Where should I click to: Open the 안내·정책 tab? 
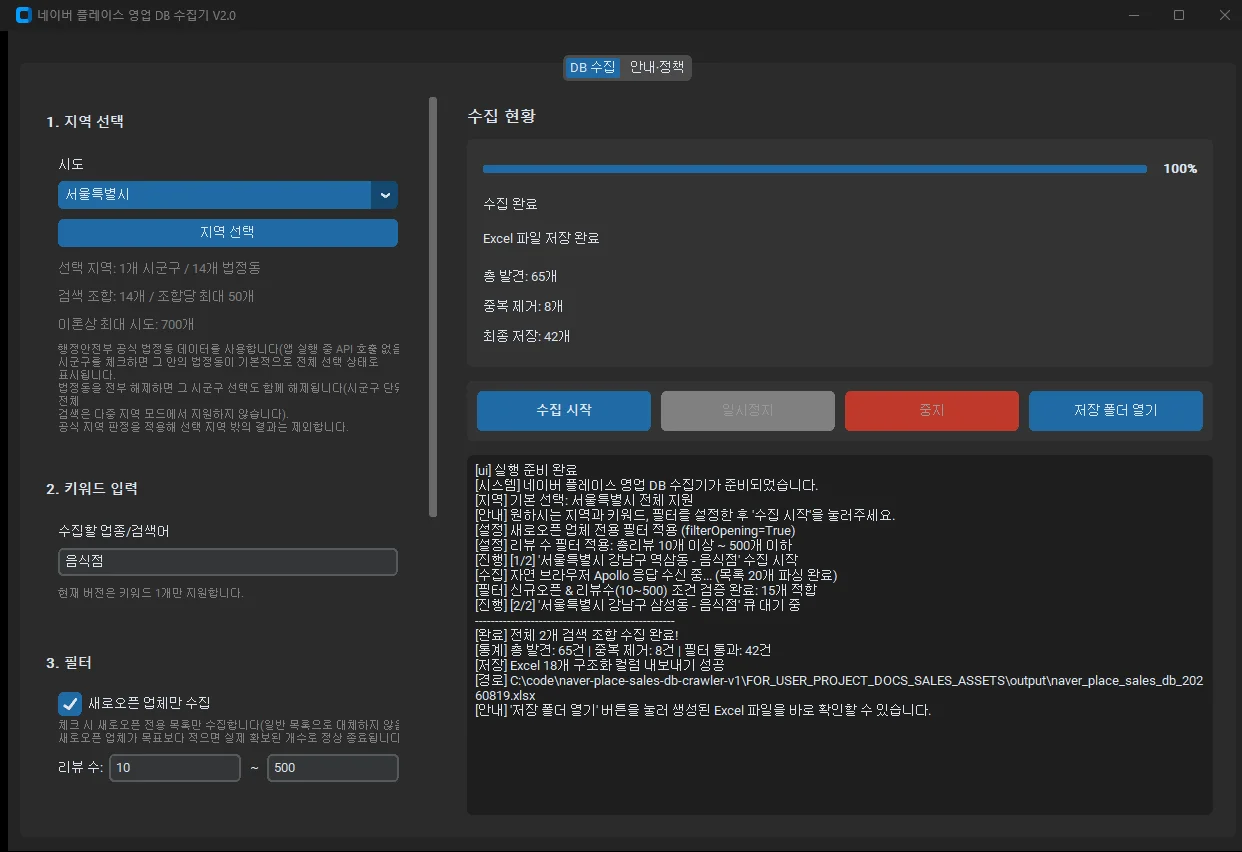point(657,67)
